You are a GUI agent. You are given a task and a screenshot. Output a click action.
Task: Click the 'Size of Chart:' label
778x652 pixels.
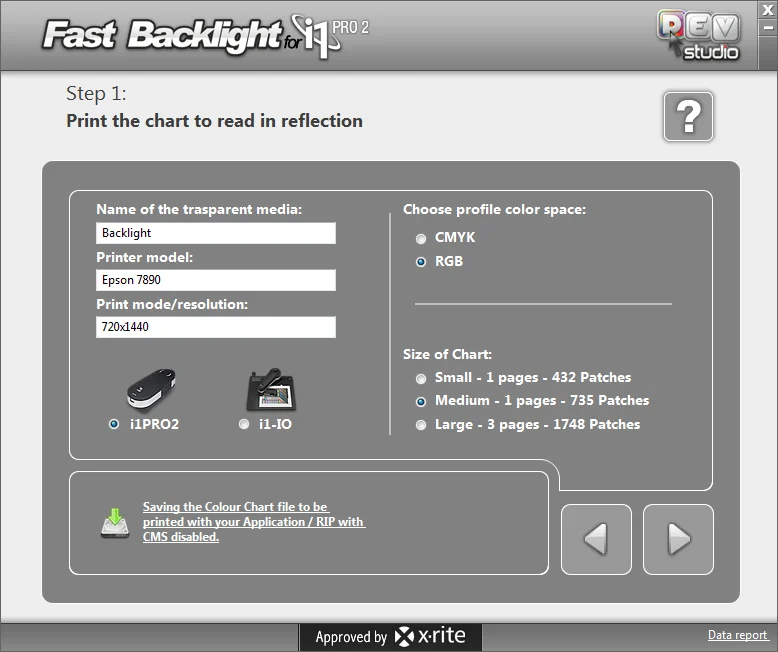click(447, 354)
